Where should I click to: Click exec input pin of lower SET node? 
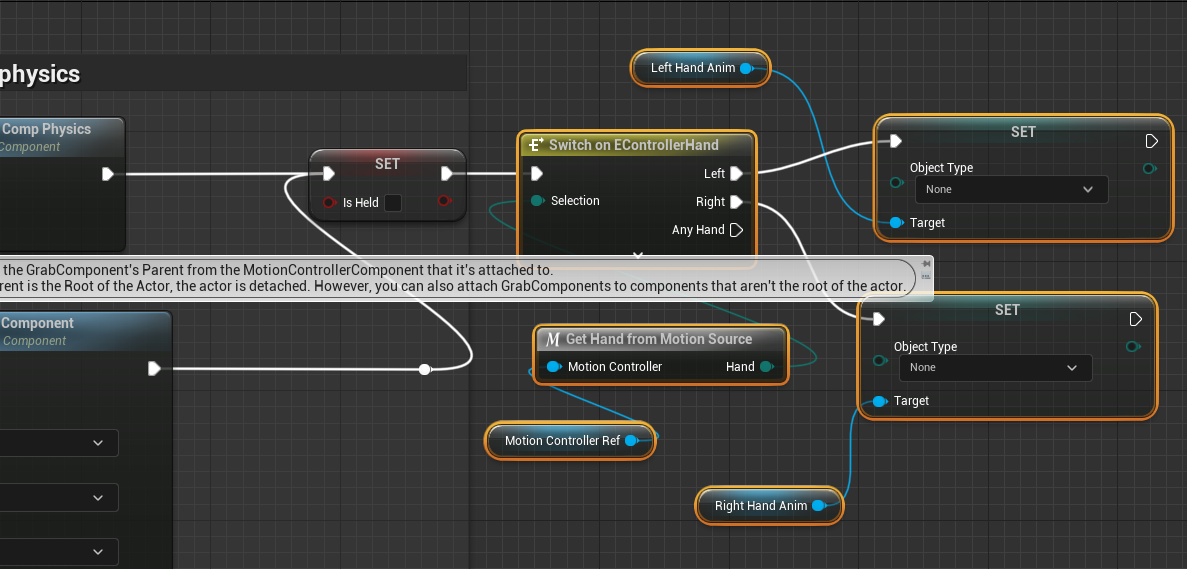click(x=878, y=319)
